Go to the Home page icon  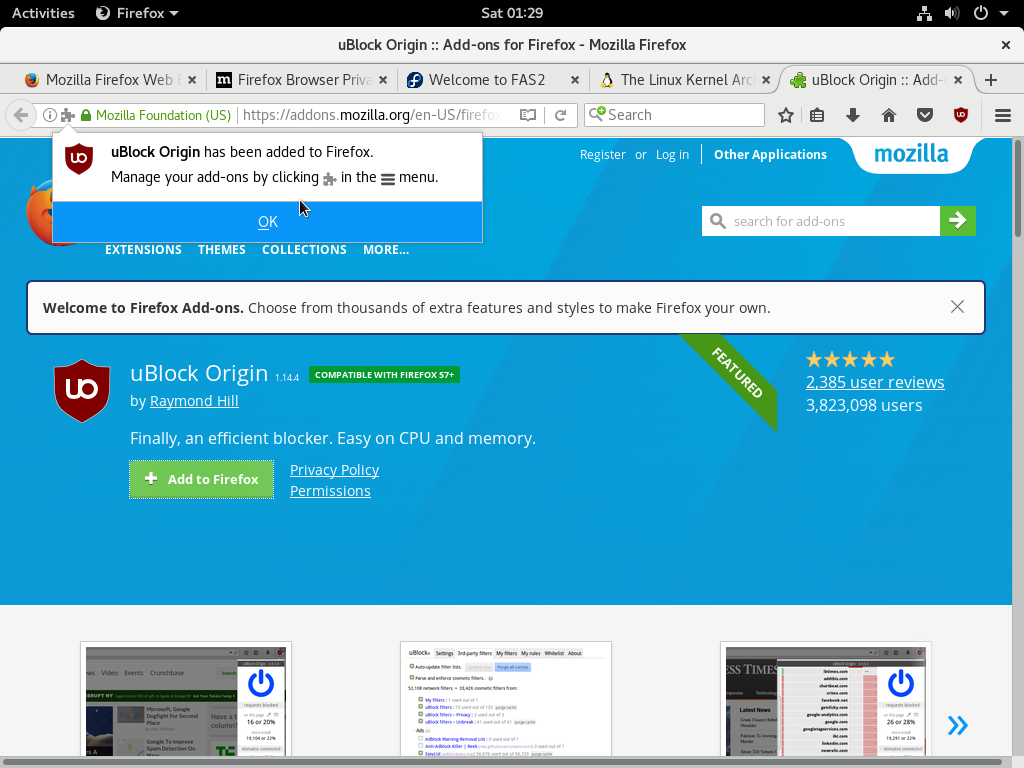click(x=889, y=116)
